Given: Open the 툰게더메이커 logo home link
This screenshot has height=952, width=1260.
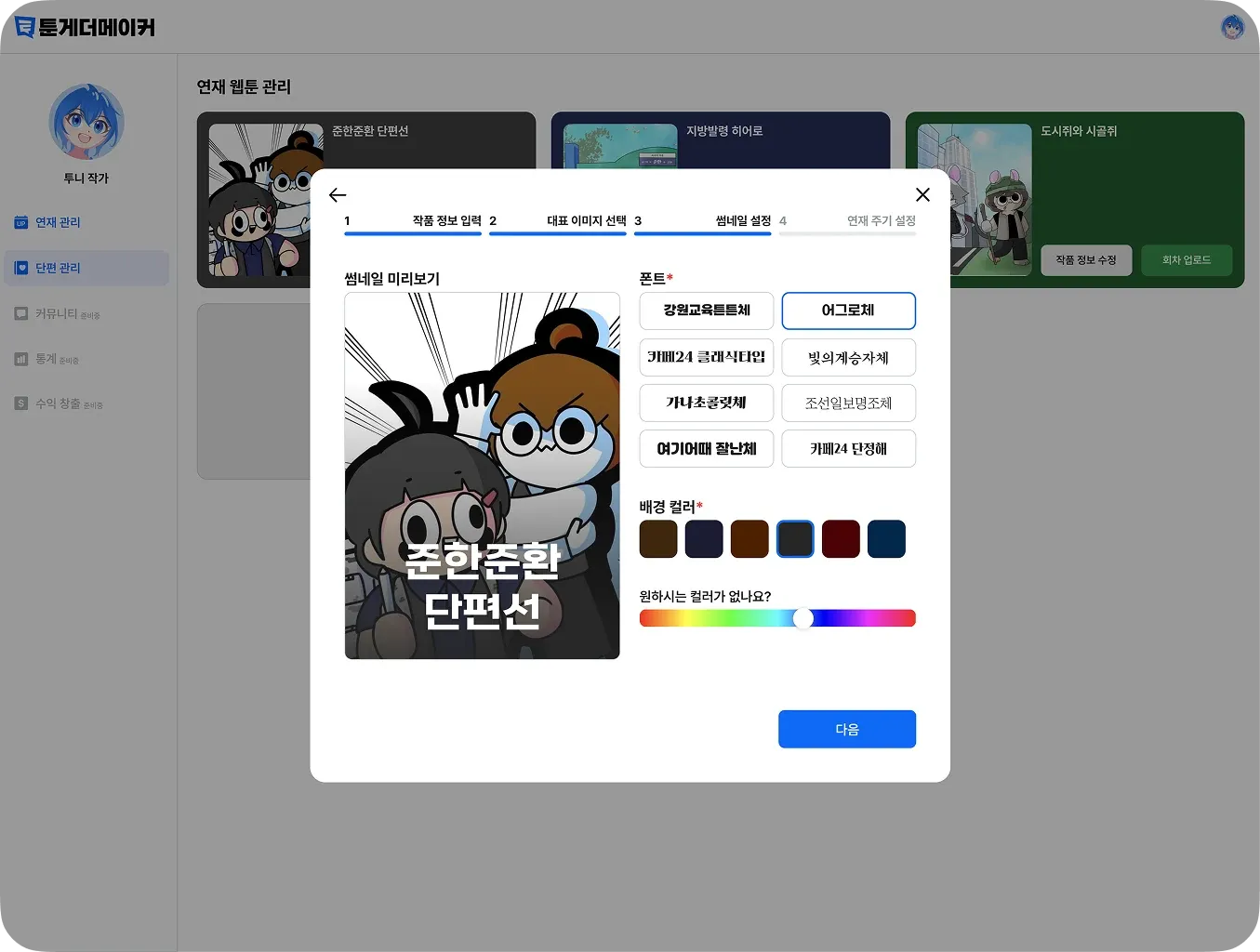Looking at the screenshot, I should click(x=86, y=27).
